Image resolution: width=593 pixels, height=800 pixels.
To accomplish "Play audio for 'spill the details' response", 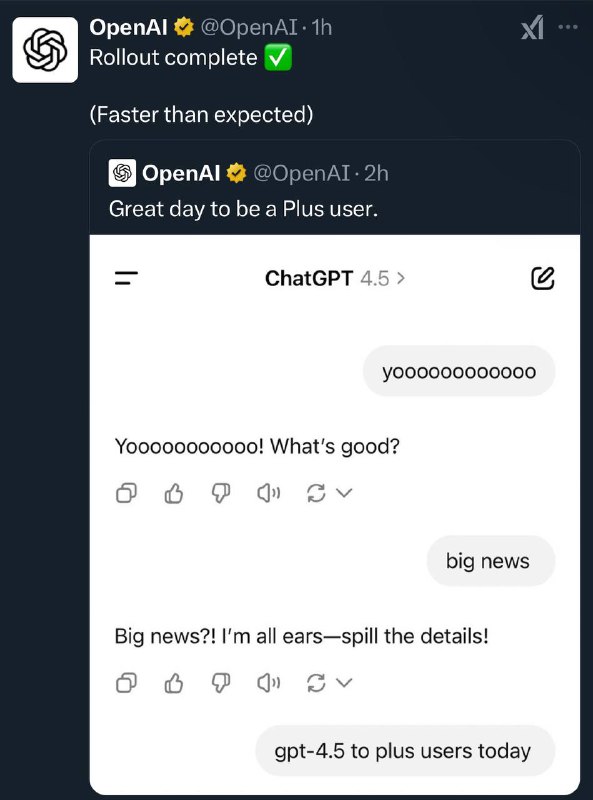I will [x=268, y=683].
